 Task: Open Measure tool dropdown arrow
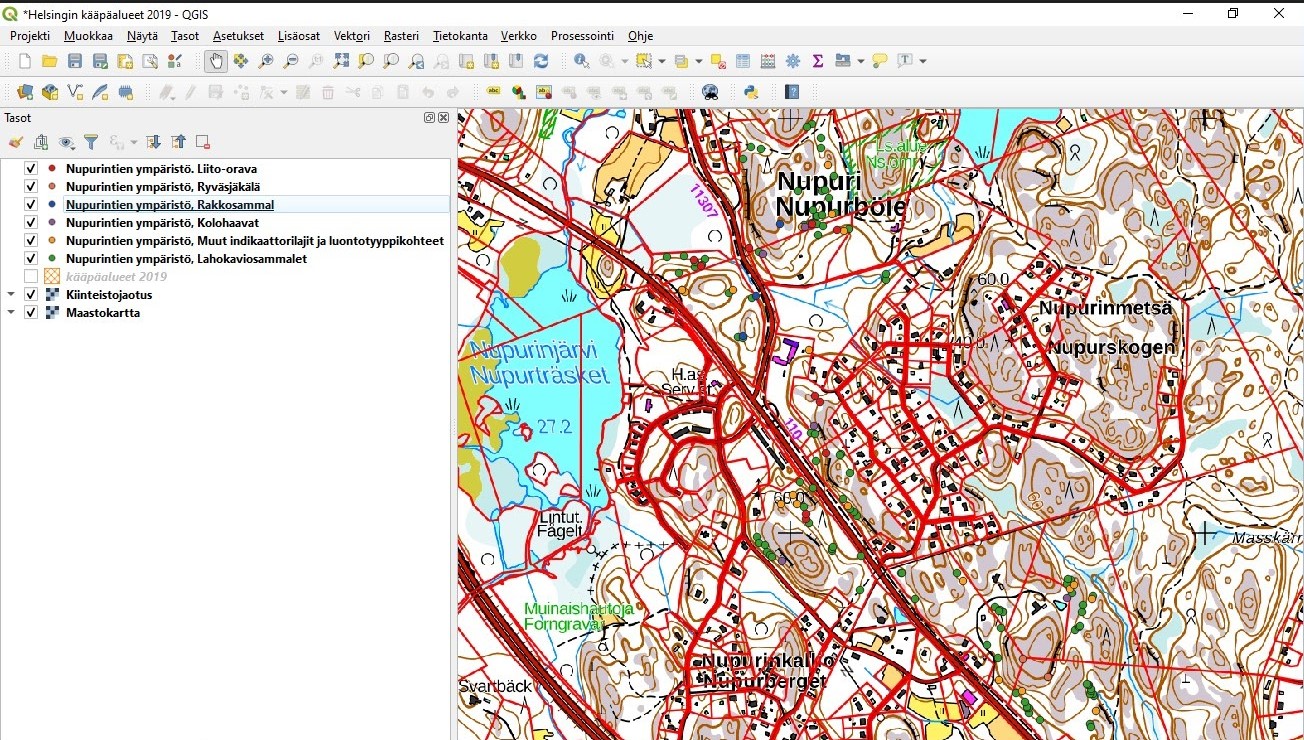(860, 61)
